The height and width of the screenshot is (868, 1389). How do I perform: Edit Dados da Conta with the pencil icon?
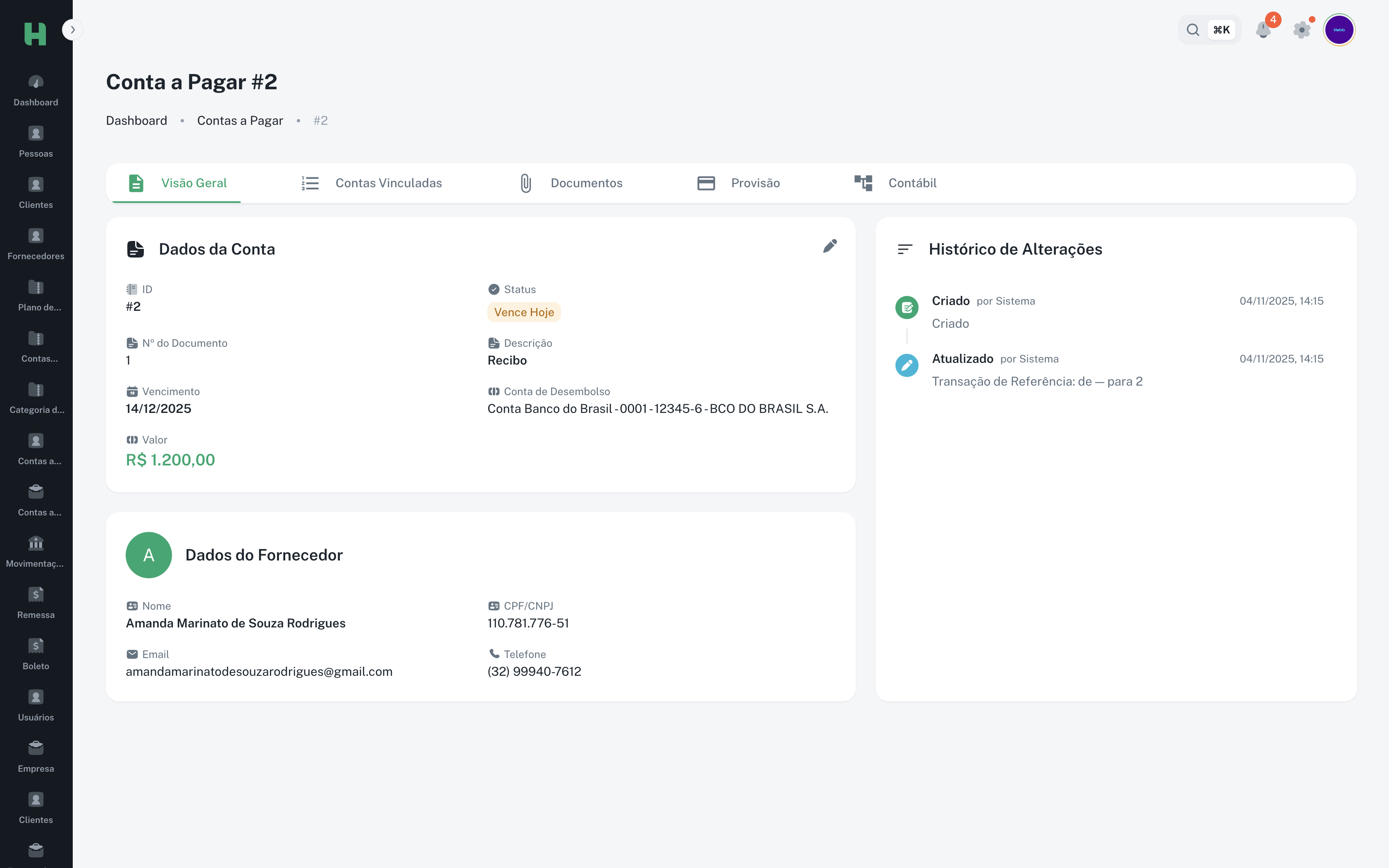[831, 246]
